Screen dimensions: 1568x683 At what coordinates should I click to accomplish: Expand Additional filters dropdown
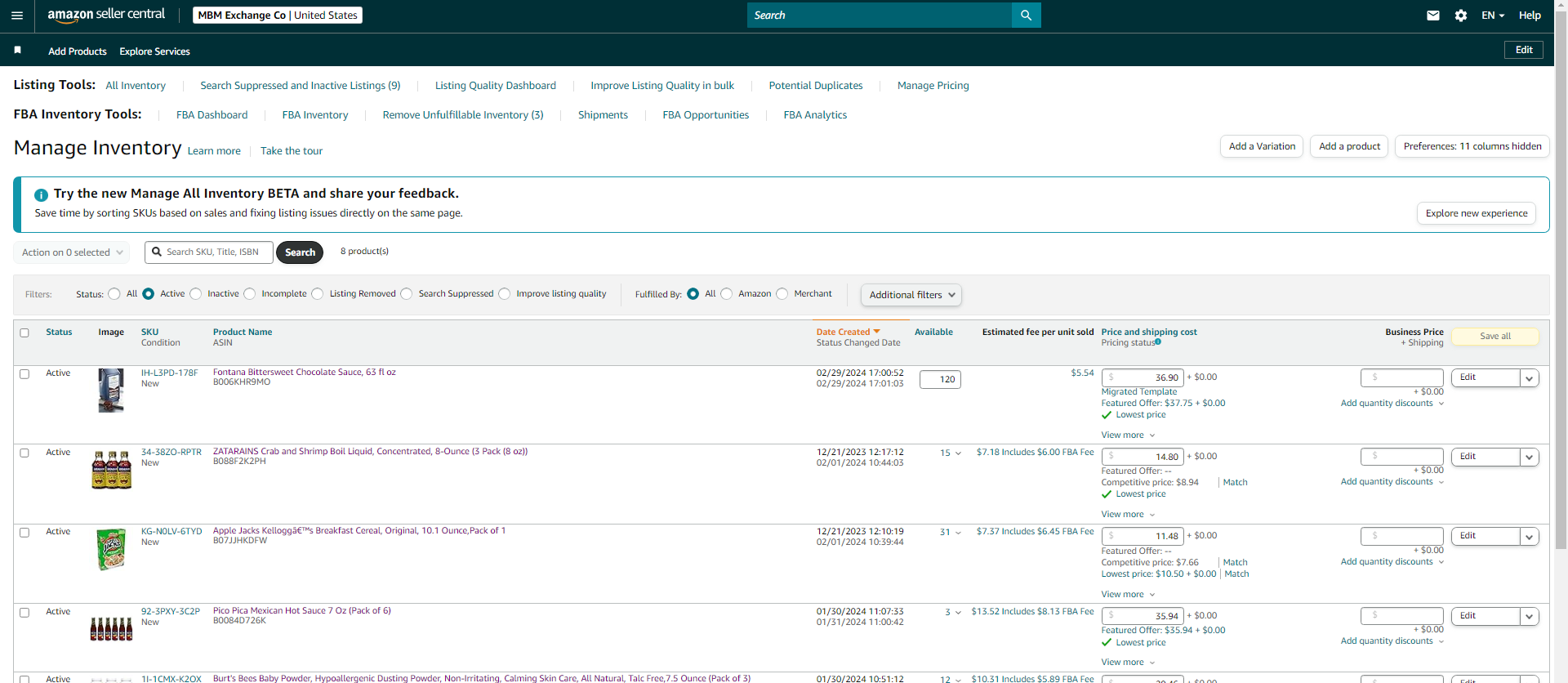(x=911, y=295)
